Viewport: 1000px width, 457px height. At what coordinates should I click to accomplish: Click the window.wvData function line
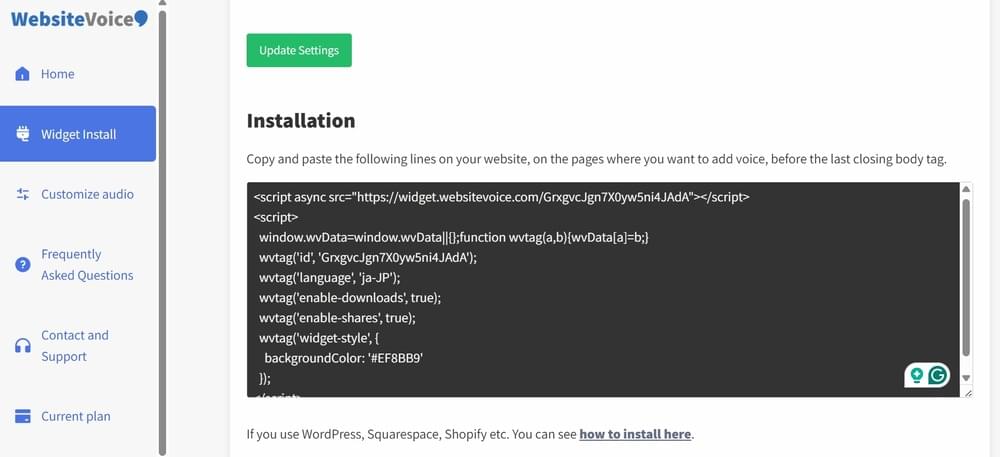coord(453,237)
